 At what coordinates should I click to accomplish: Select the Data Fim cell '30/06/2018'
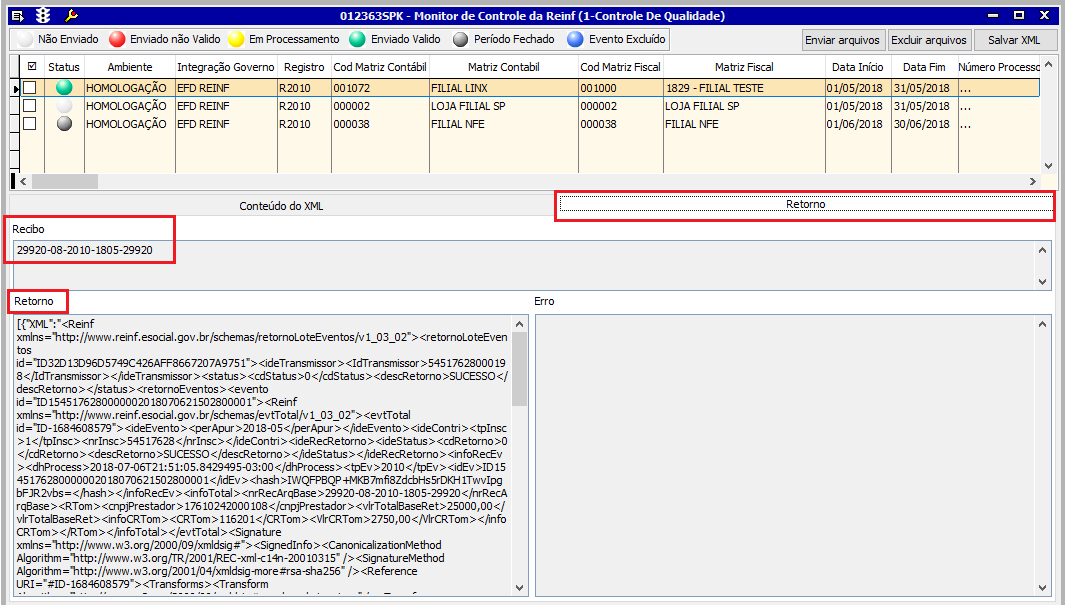924,124
